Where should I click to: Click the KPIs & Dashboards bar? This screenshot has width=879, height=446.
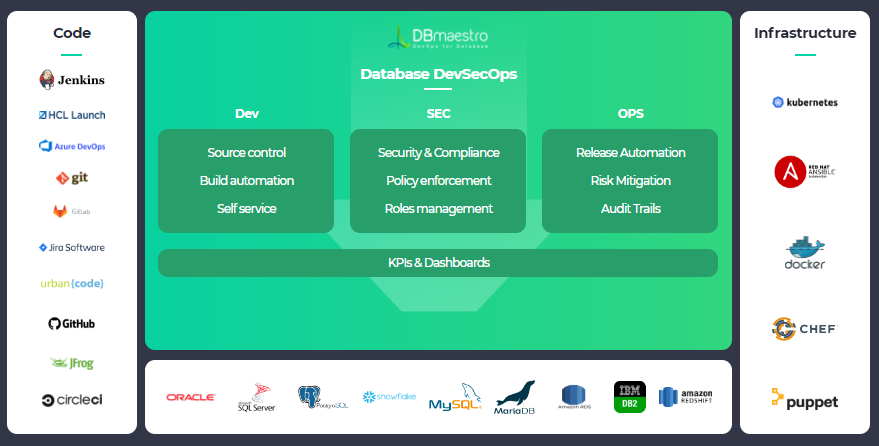[x=438, y=263]
